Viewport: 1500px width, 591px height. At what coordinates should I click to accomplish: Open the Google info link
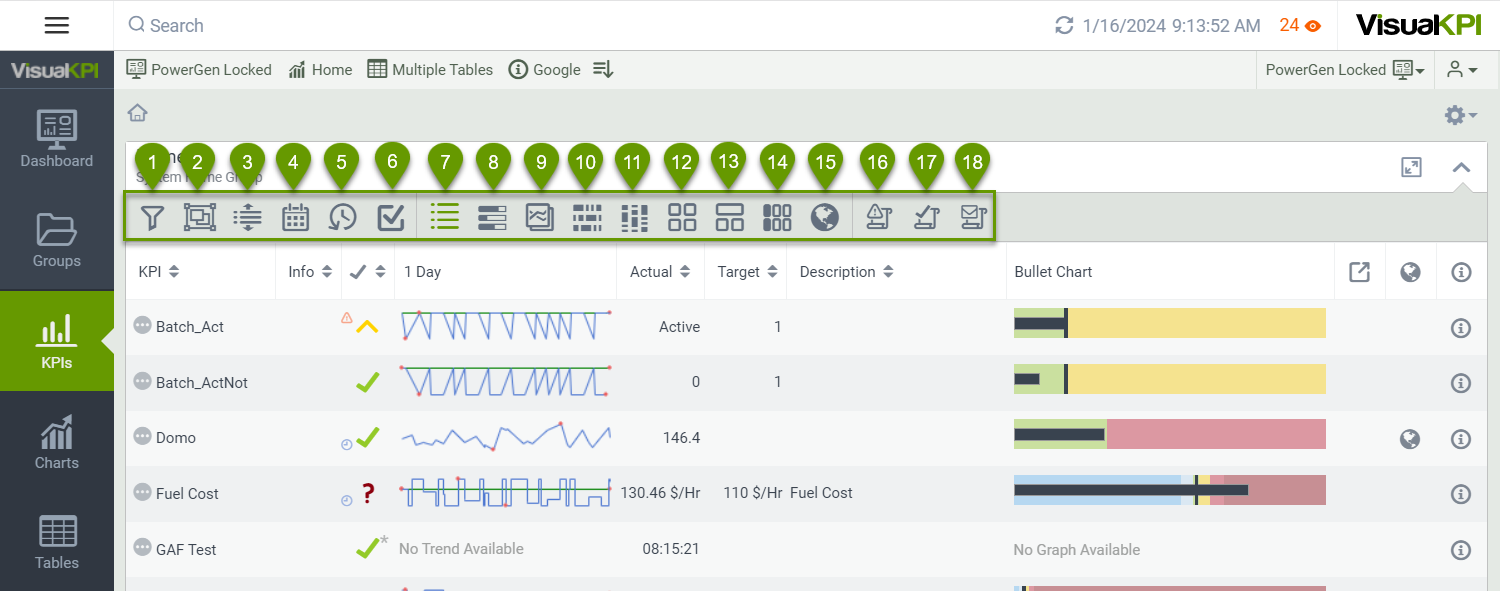tap(545, 70)
